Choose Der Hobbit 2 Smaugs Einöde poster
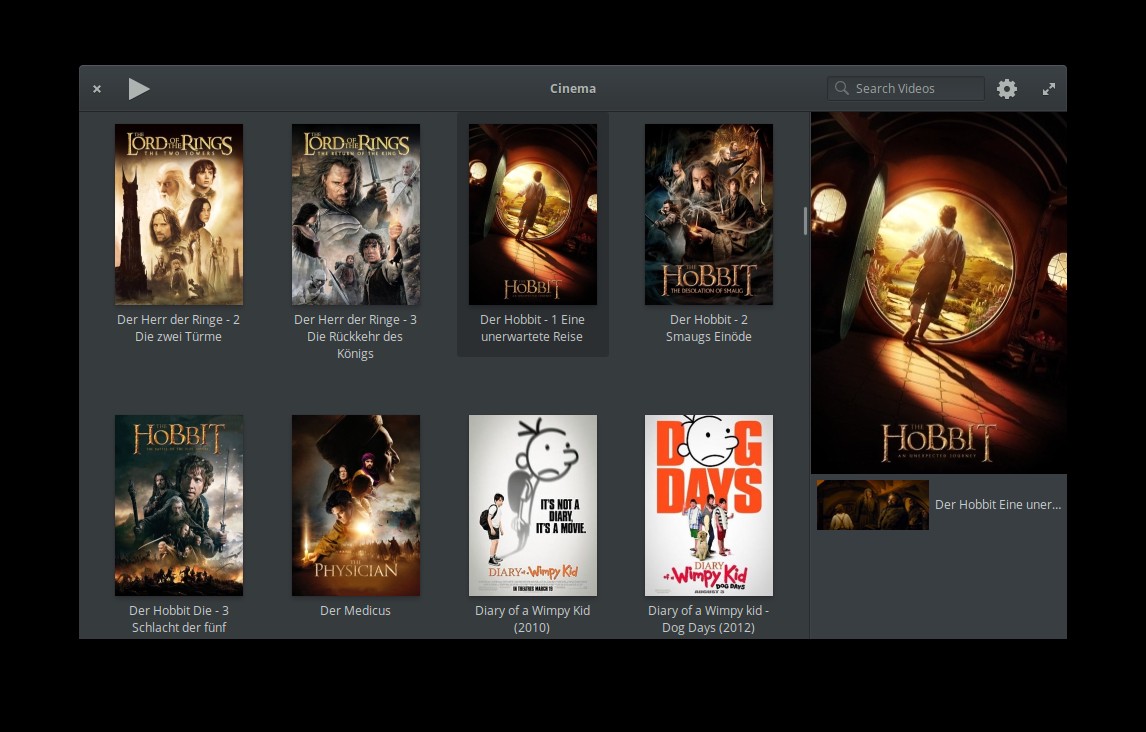 pos(708,214)
